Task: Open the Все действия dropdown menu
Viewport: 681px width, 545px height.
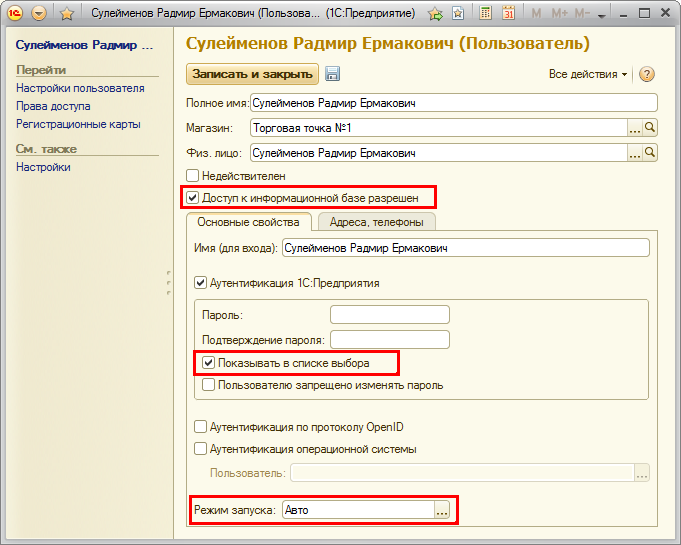Action: click(x=588, y=75)
